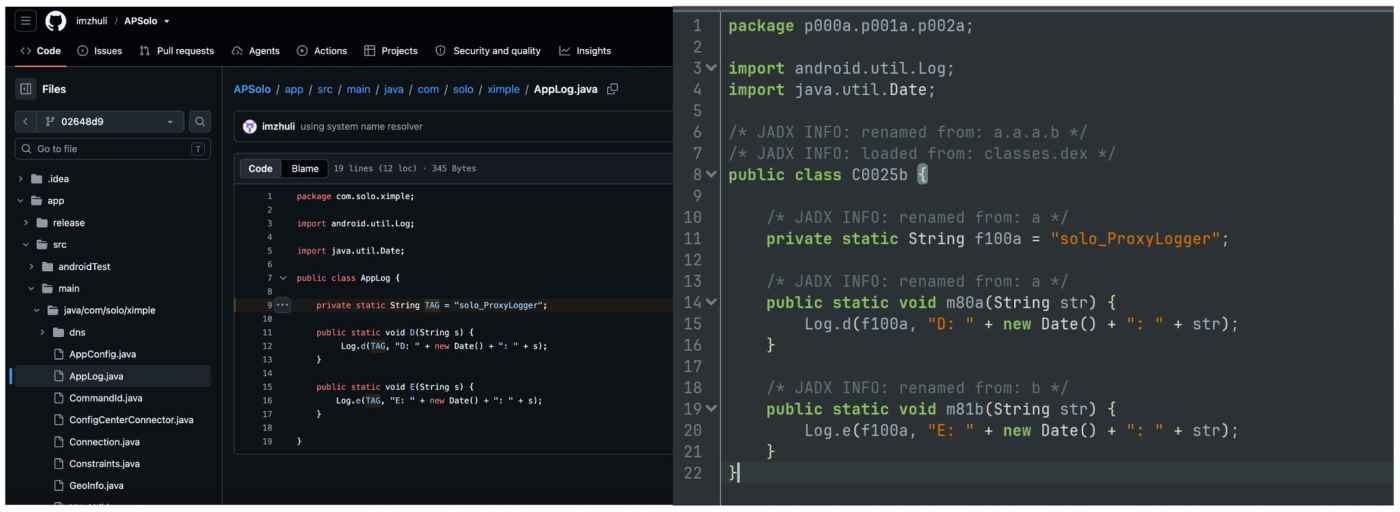The width and height of the screenshot is (1400, 512).
Task: Open the Issues tab
Action: 99,51
